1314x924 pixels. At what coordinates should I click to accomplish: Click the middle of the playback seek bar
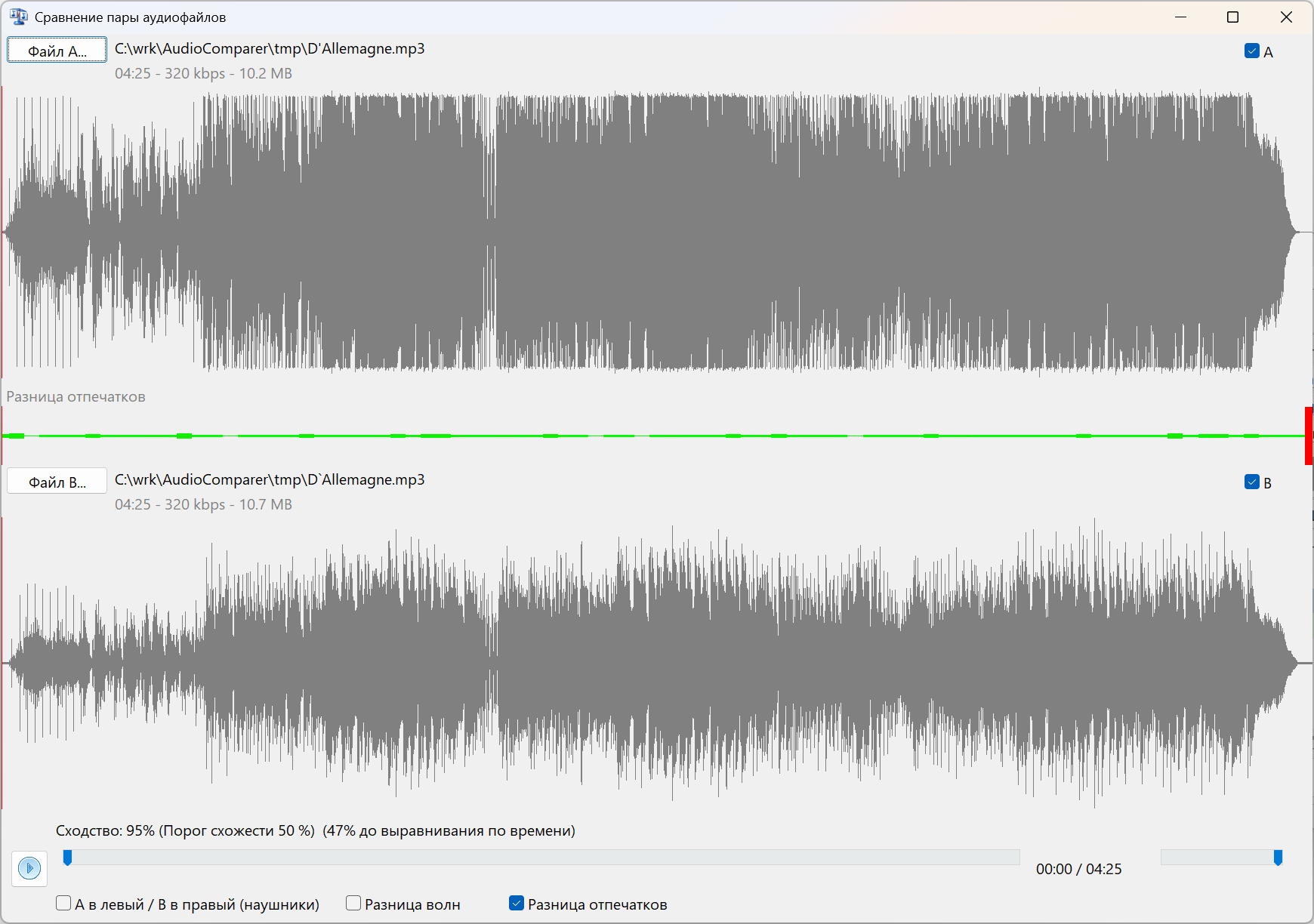(x=541, y=857)
